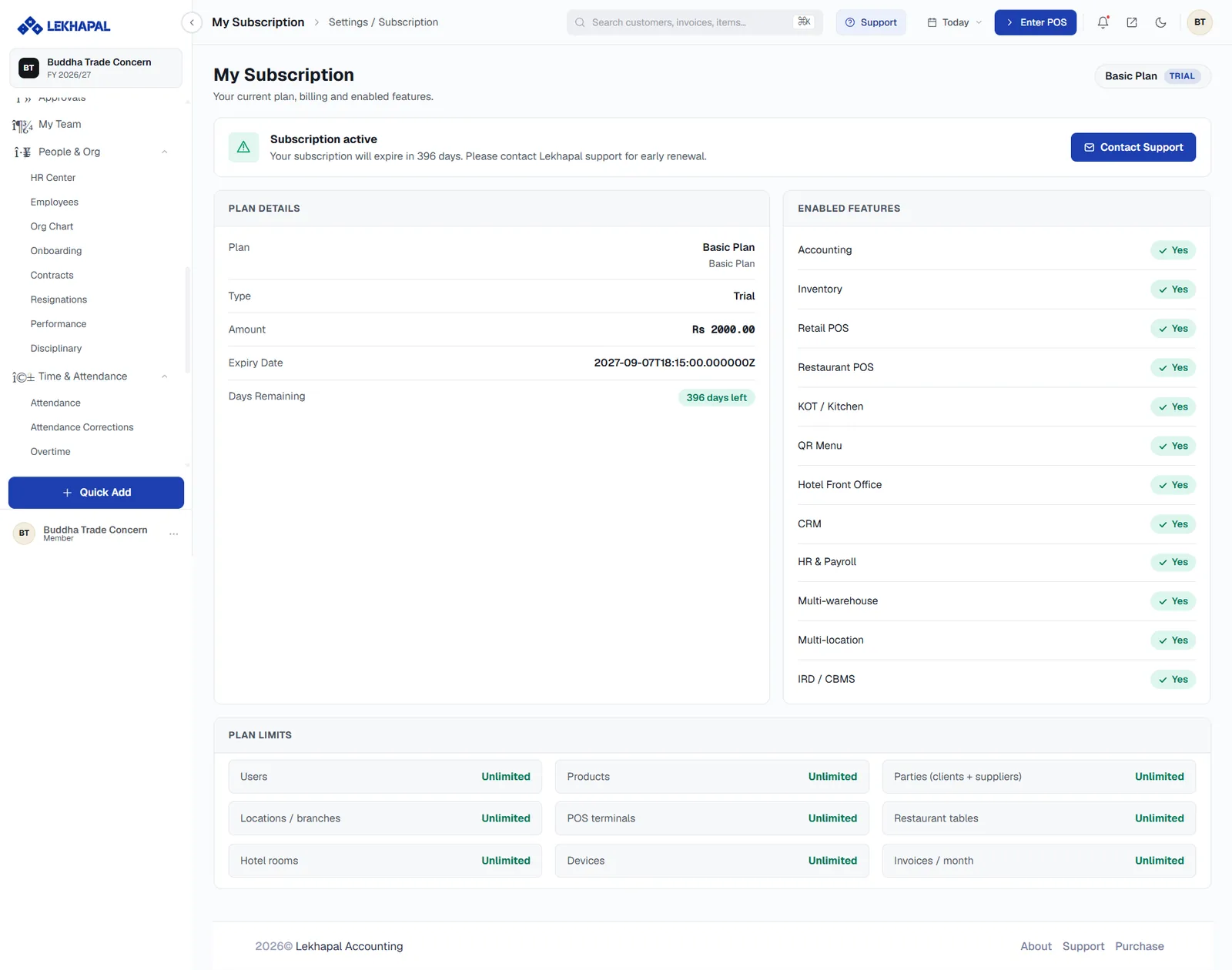Click the POS terminals limit card
The height and width of the screenshot is (970, 1232).
pos(712,818)
